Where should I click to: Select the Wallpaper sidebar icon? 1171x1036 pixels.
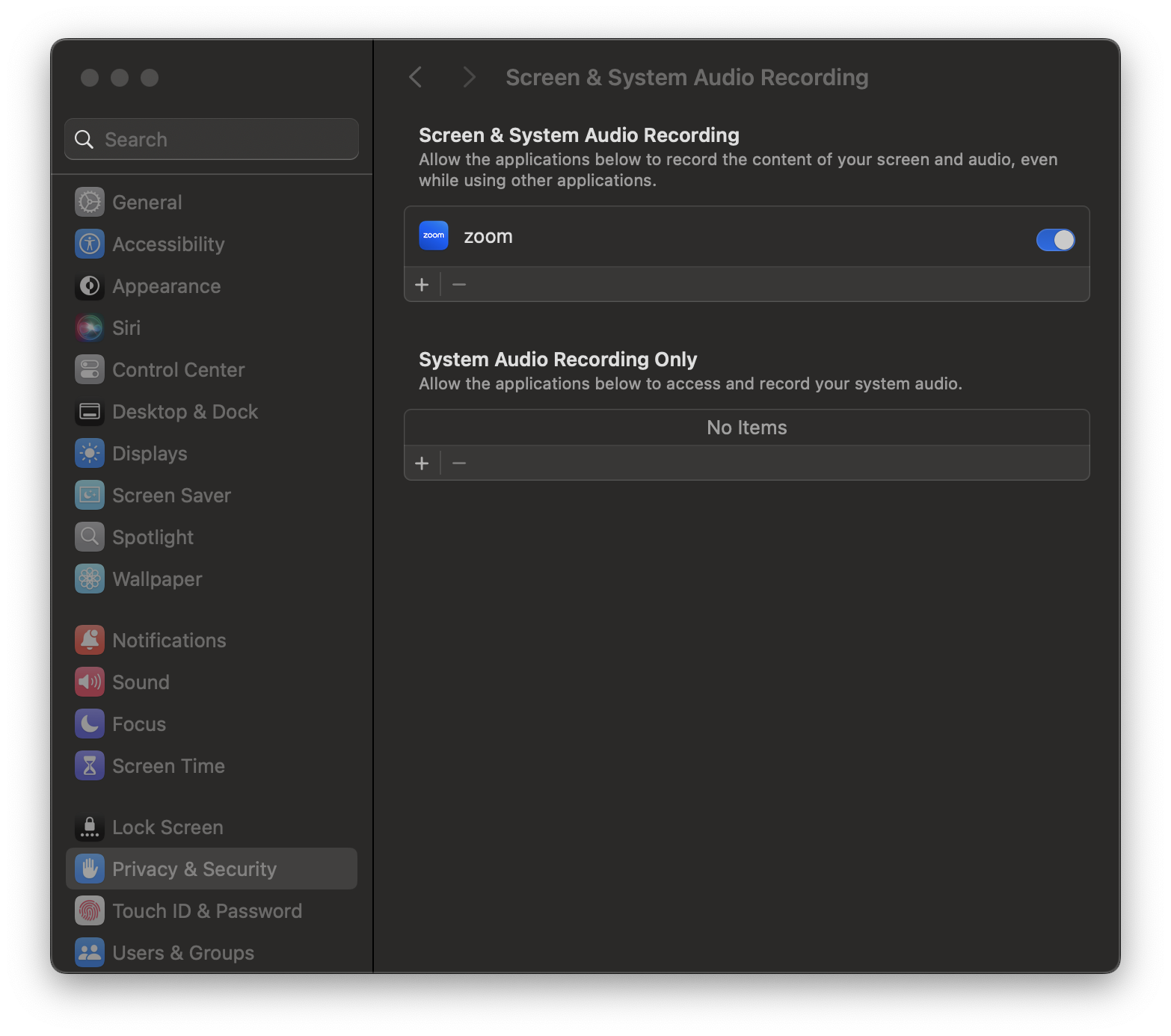point(89,579)
